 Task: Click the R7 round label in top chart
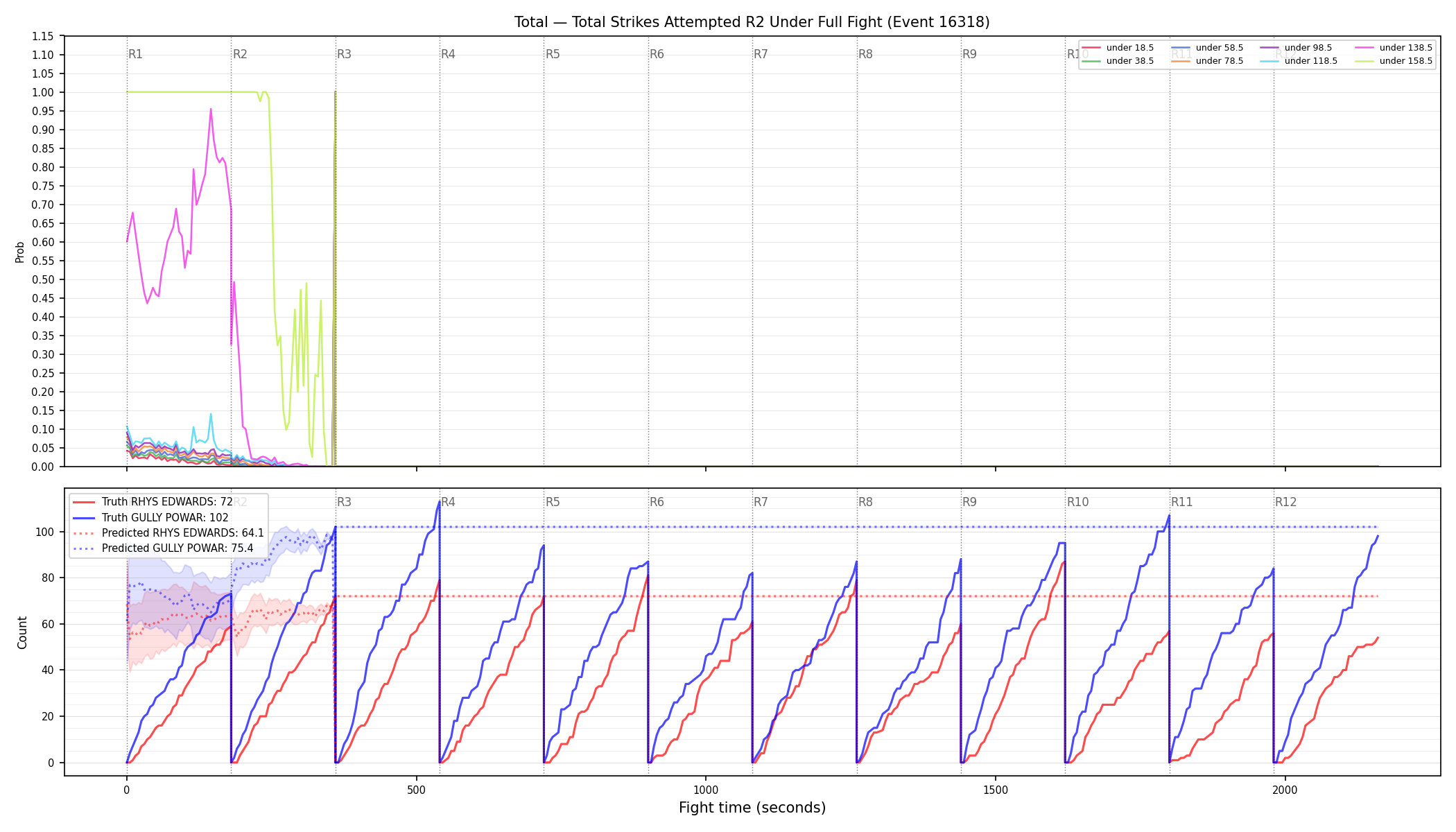(x=761, y=54)
